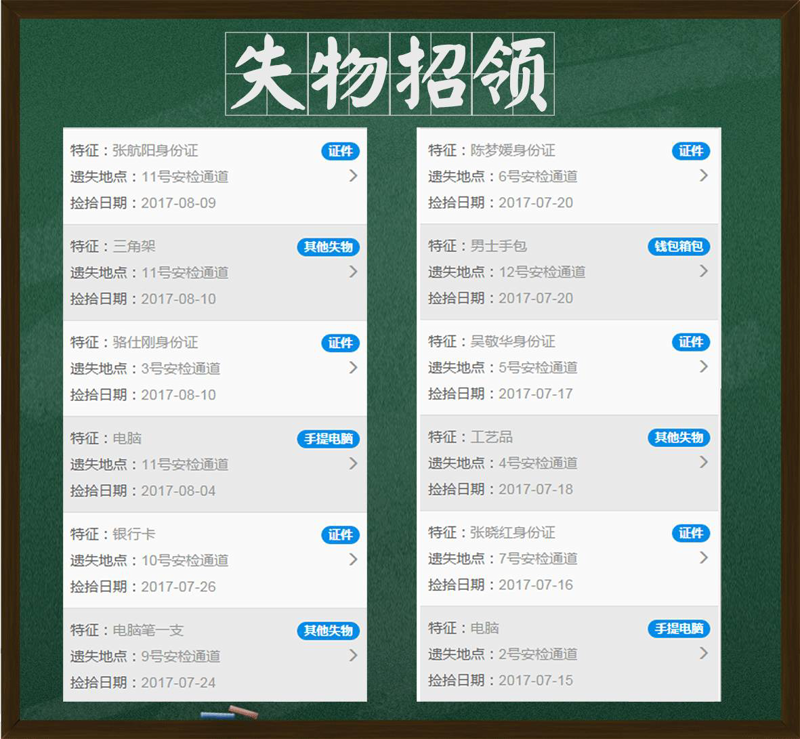Click date 捡拾日期：2017-07-16

(501, 585)
